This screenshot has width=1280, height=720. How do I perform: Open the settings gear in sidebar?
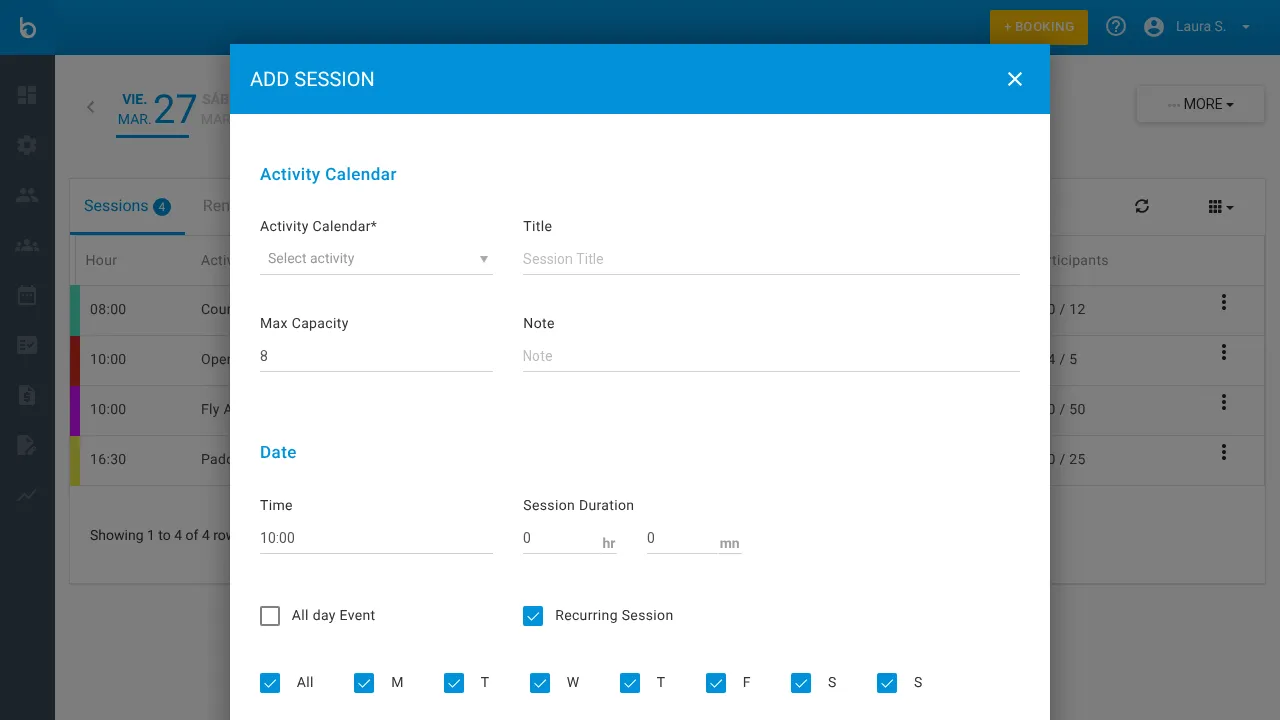(x=27, y=145)
